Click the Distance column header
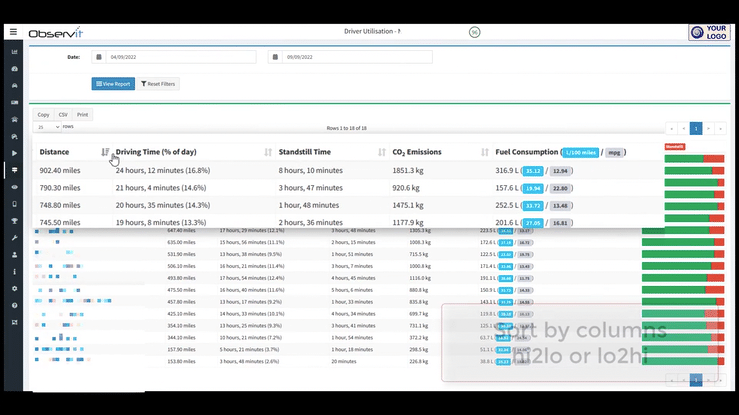 (x=54, y=152)
